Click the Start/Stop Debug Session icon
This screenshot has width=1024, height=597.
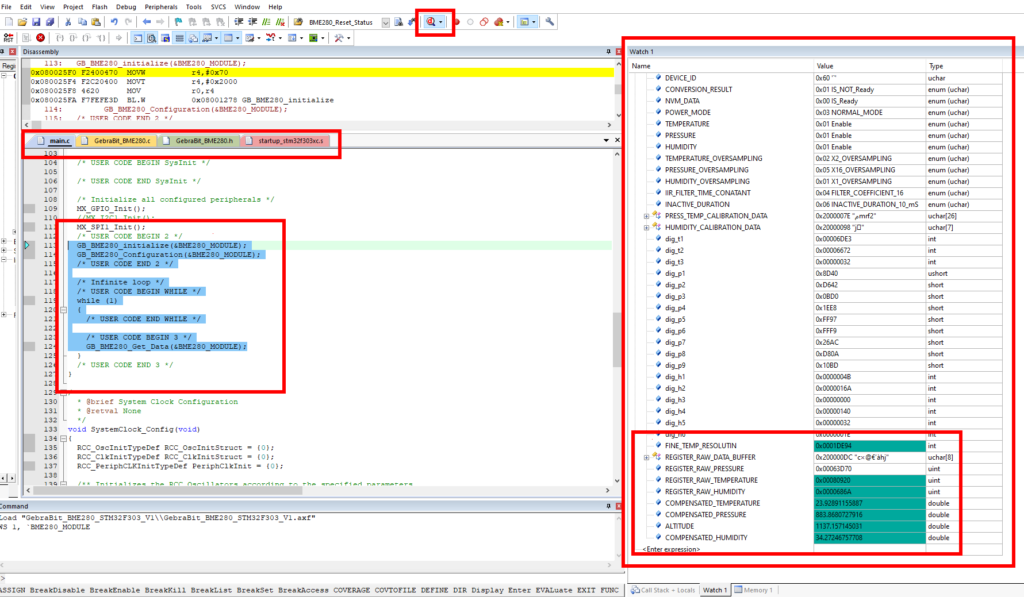click(431, 22)
